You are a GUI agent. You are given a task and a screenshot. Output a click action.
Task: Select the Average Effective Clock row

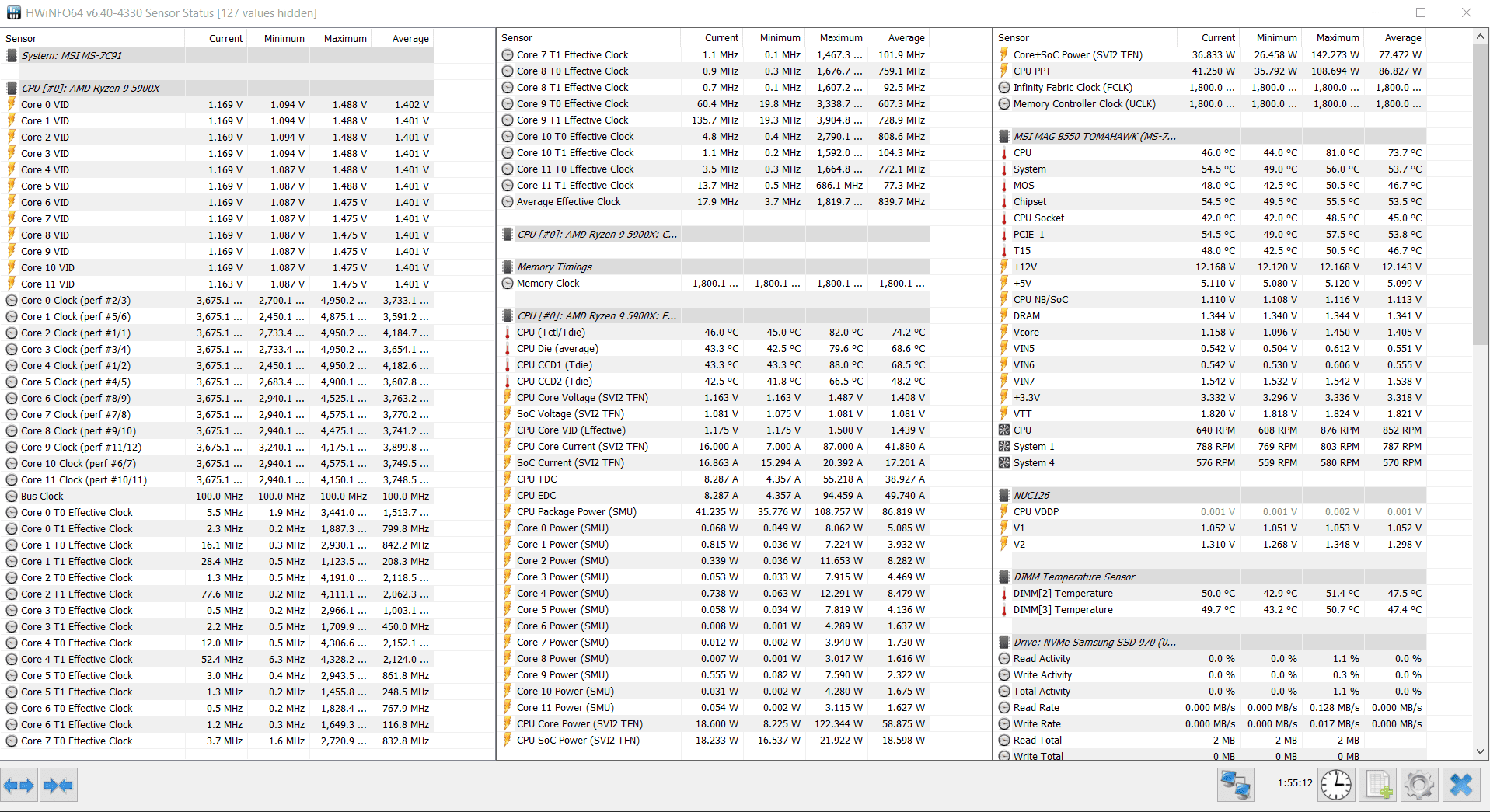click(714, 201)
